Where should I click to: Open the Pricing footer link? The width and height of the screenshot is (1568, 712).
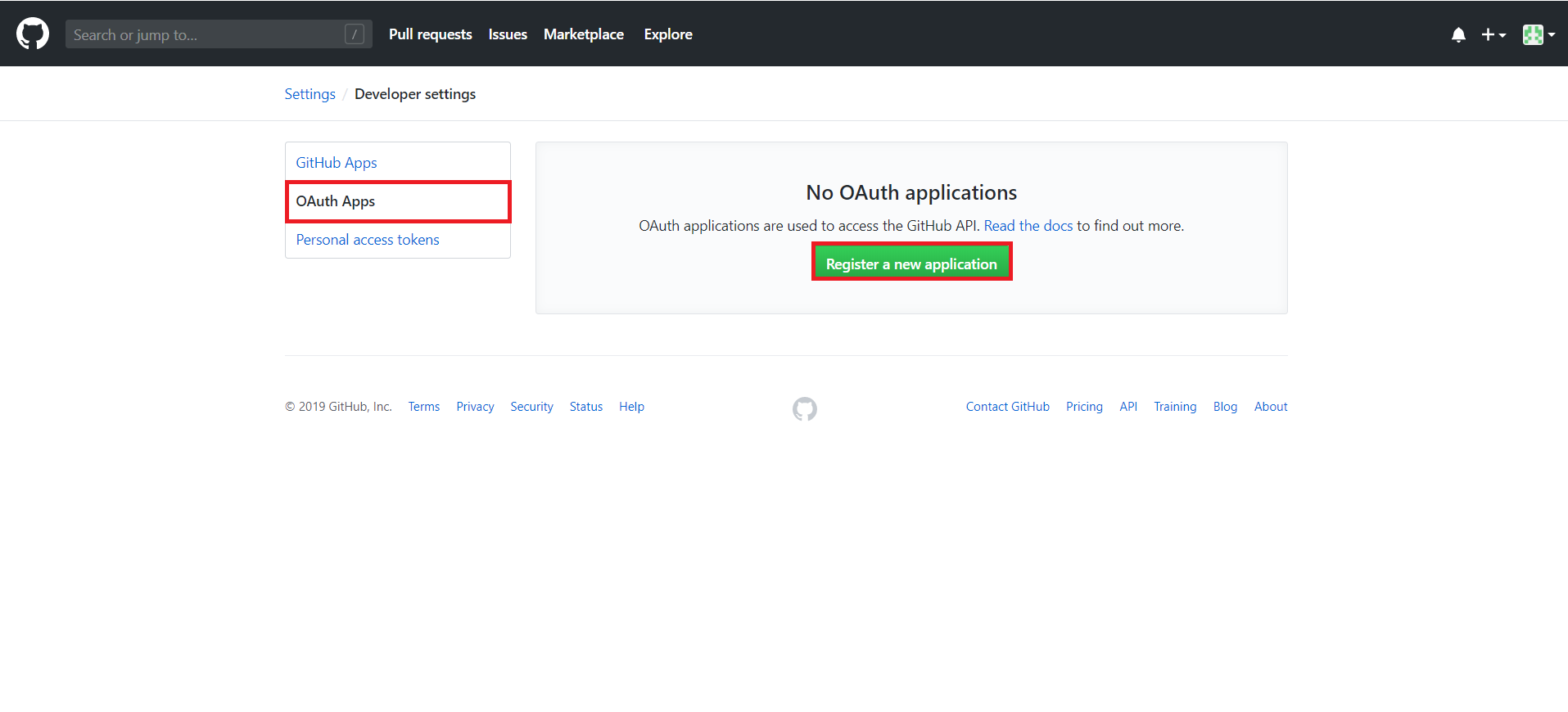pyautogui.click(x=1084, y=407)
